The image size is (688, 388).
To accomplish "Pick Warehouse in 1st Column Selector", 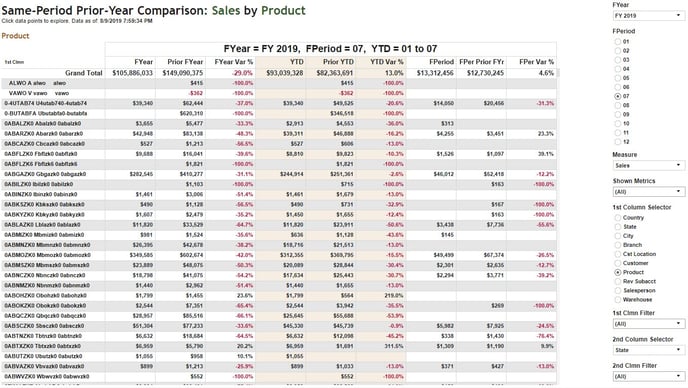I will tap(618, 300).
